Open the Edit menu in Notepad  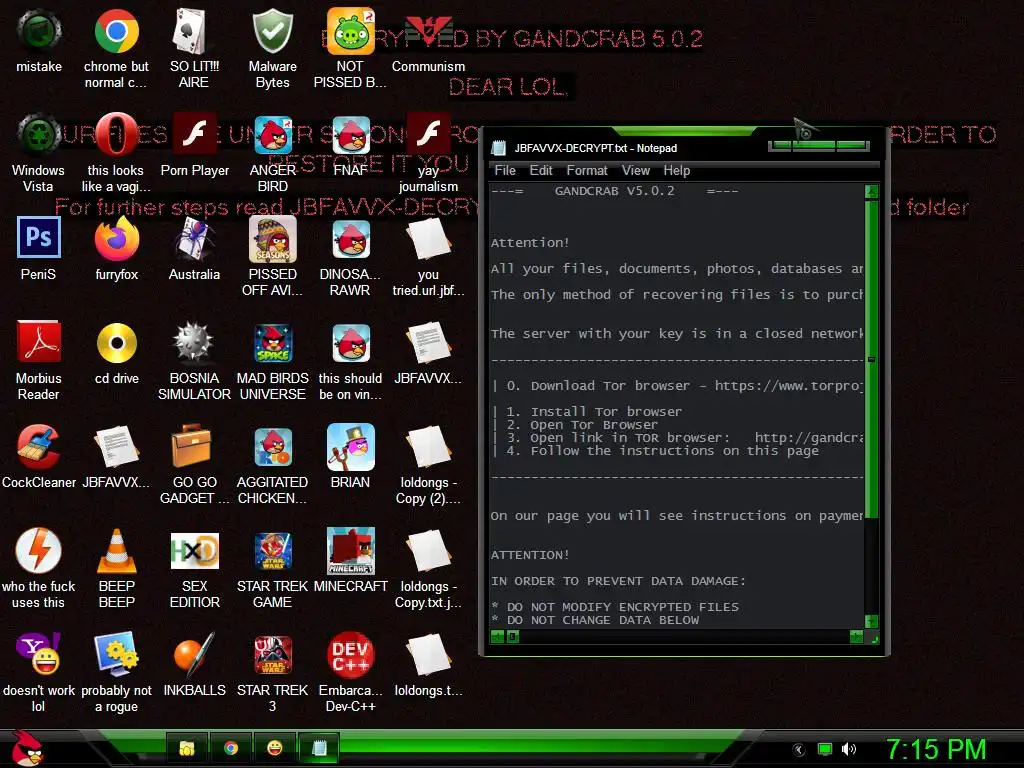coord(541,170)
